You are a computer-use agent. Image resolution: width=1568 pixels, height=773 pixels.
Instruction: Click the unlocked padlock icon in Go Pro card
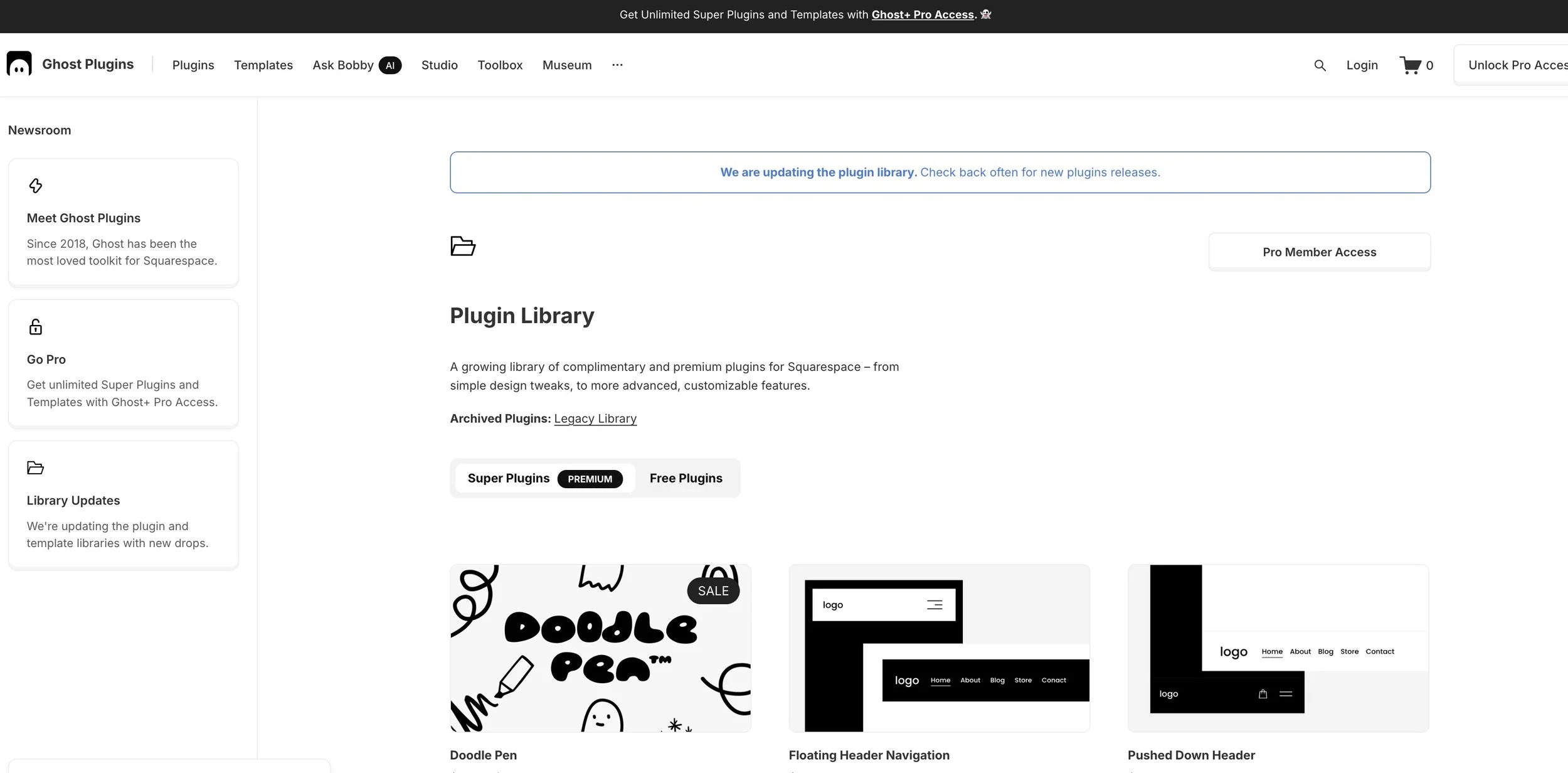click(36, 327)
